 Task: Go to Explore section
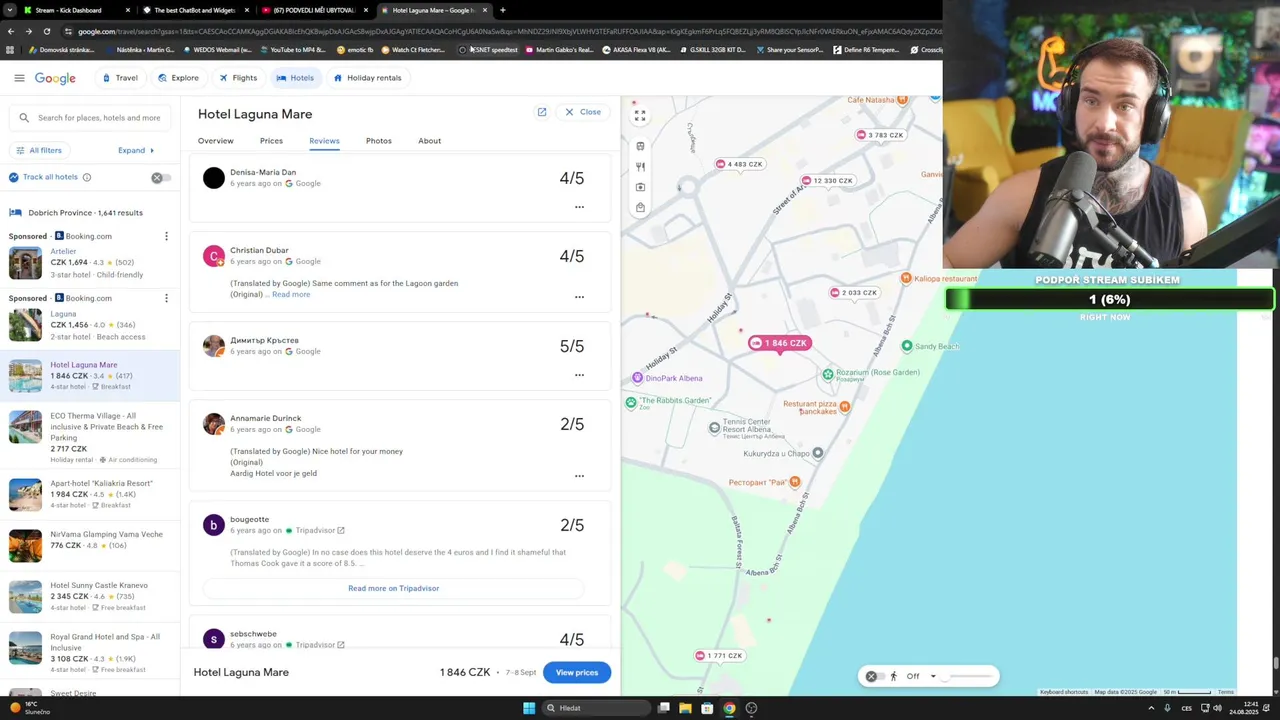(x=178, y=78)
